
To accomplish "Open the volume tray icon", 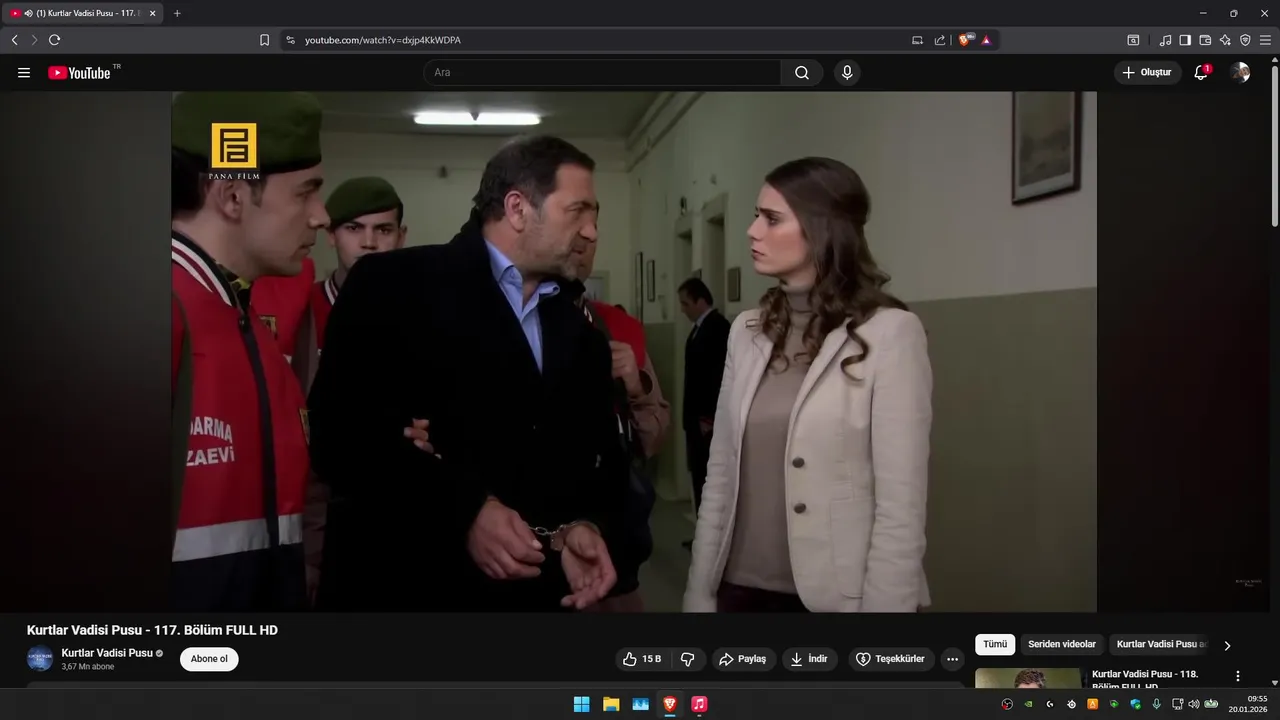I will click(x=1194, y=704).
